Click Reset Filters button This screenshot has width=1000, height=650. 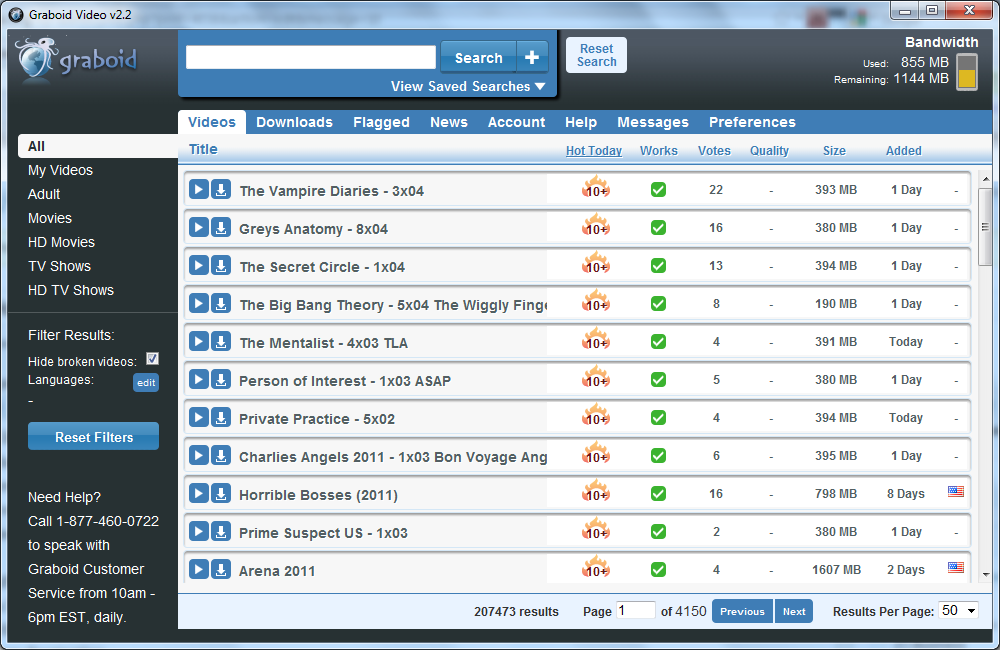(x=94, y=436)
